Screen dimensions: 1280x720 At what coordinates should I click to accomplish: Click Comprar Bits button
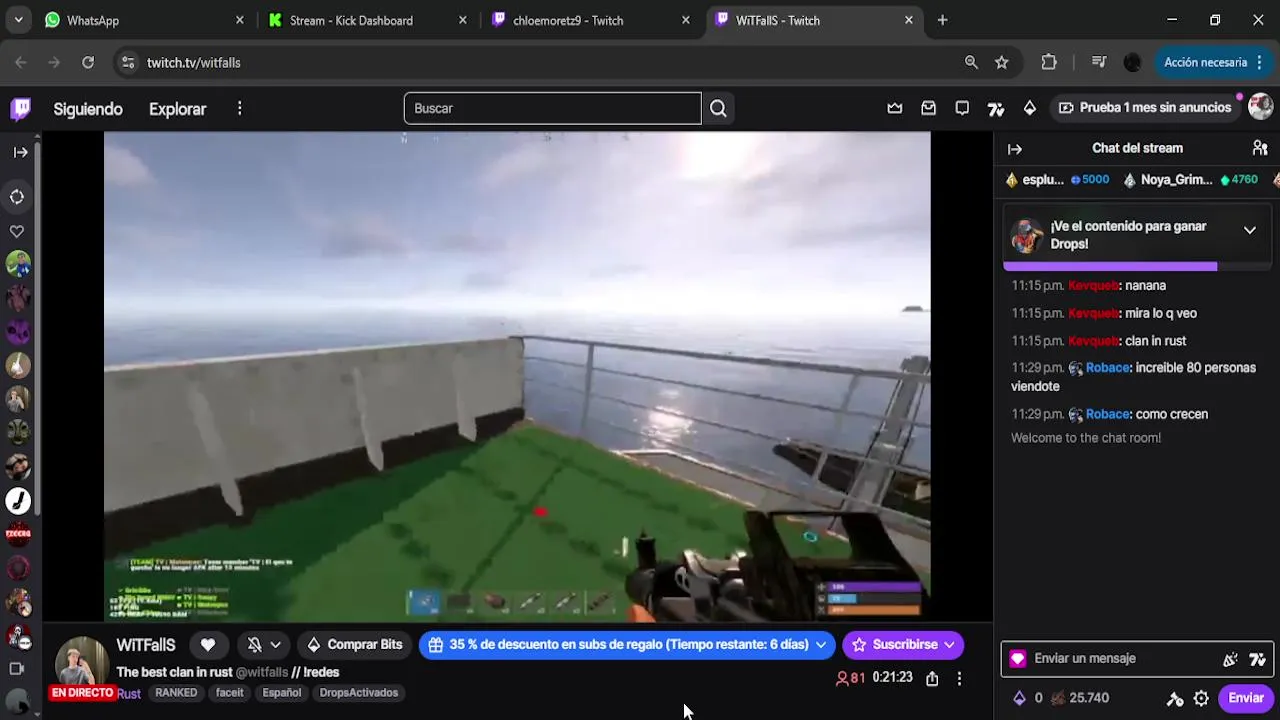354,645
